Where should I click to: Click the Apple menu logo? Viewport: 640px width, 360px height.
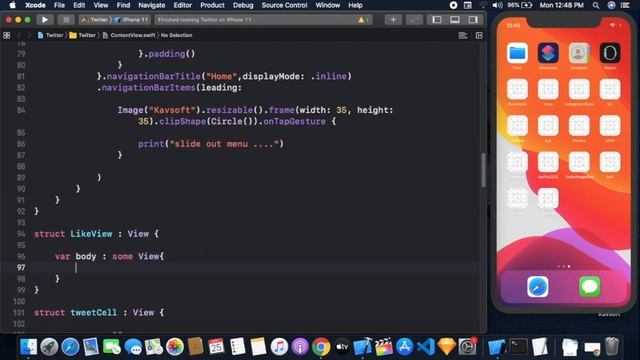[13, 5]
